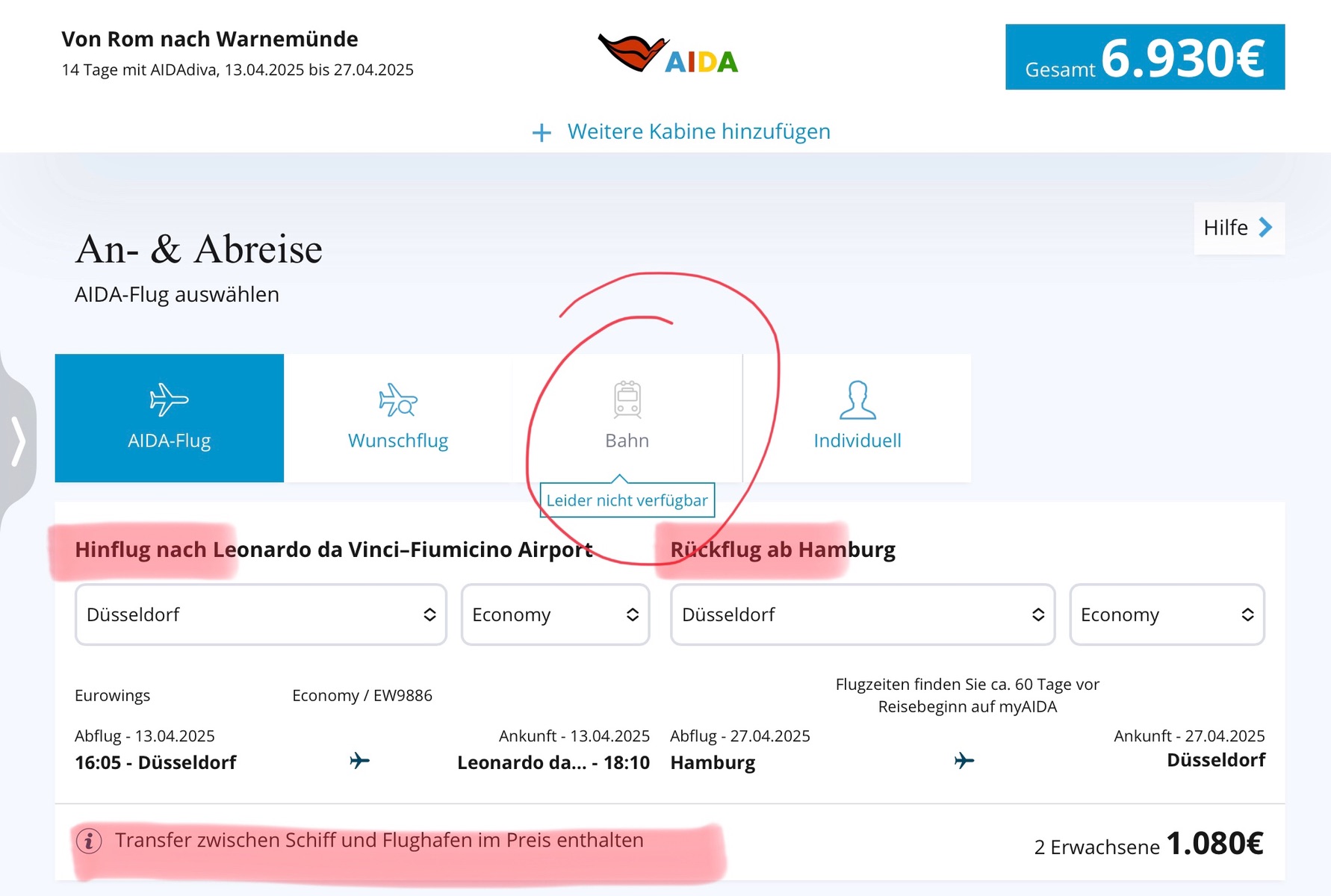This screenshot has height=896, width=1331.
Task: Open the return flight Economy dropdown
Action: click(1166, 615)
